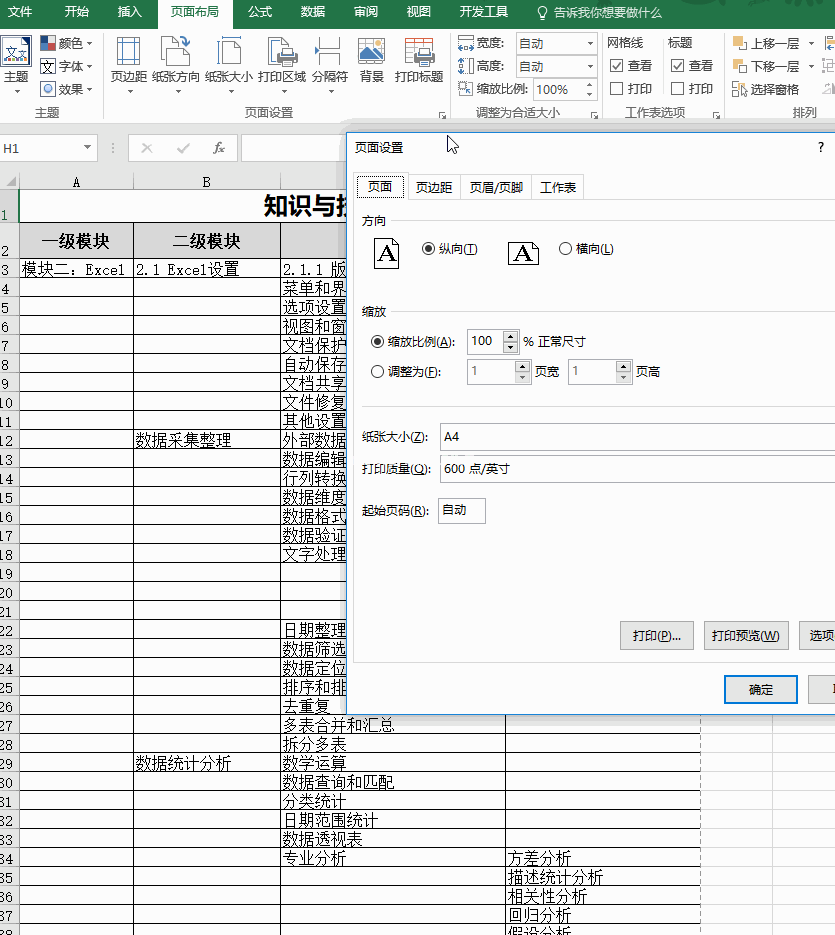Open the 页边距 margins ribbon icon

point(128,60)
